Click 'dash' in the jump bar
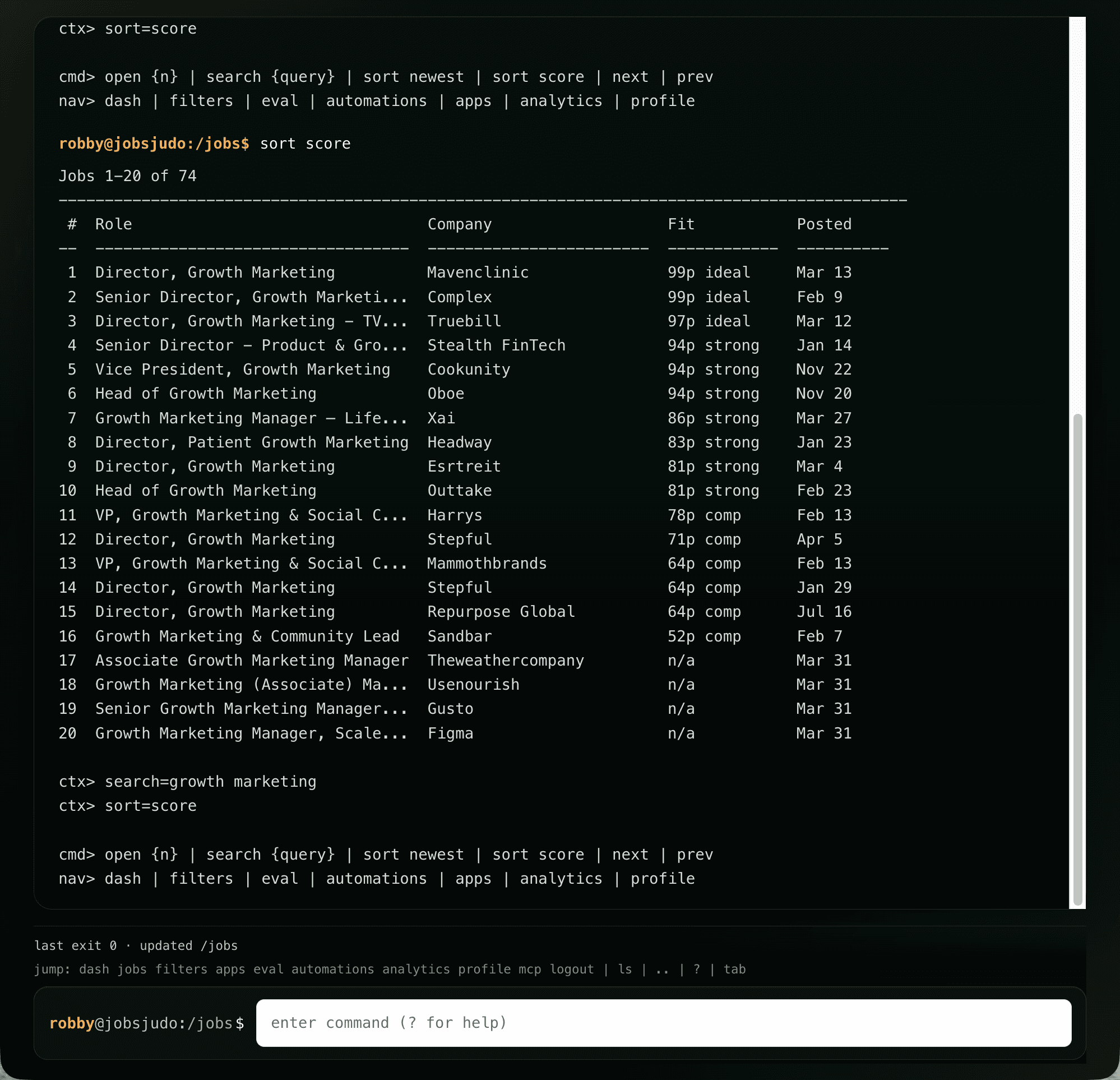Image resolution: width=1120 pixels, height=1080 pixels. pyautogui.click(x=94, y=969)
